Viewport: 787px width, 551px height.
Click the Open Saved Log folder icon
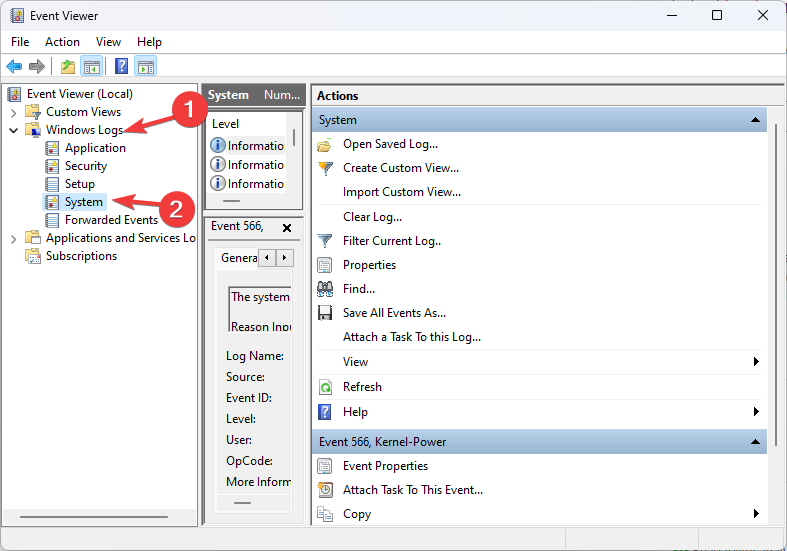pos(325,145)
